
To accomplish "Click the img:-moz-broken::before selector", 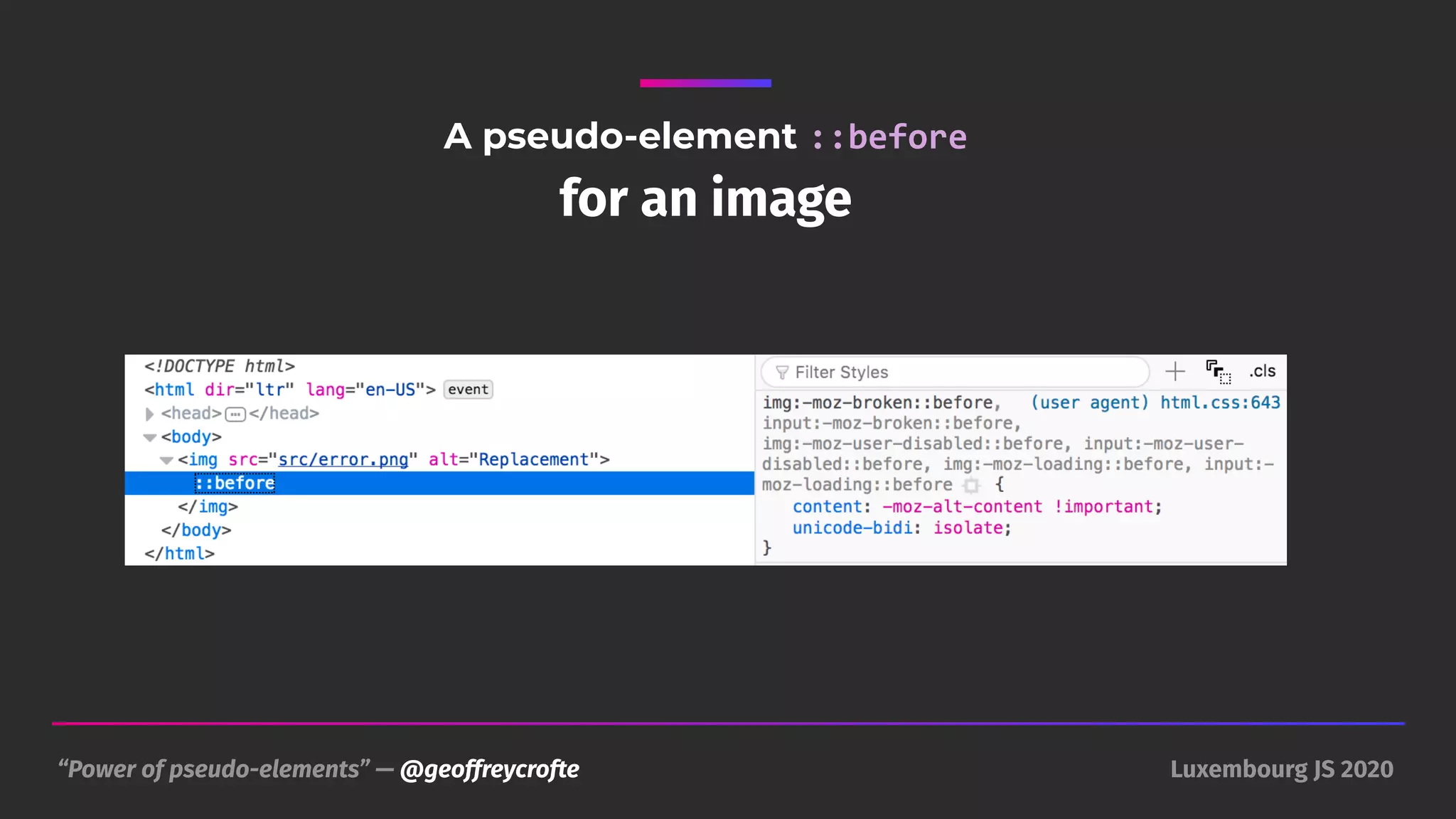I will point(877,402).
